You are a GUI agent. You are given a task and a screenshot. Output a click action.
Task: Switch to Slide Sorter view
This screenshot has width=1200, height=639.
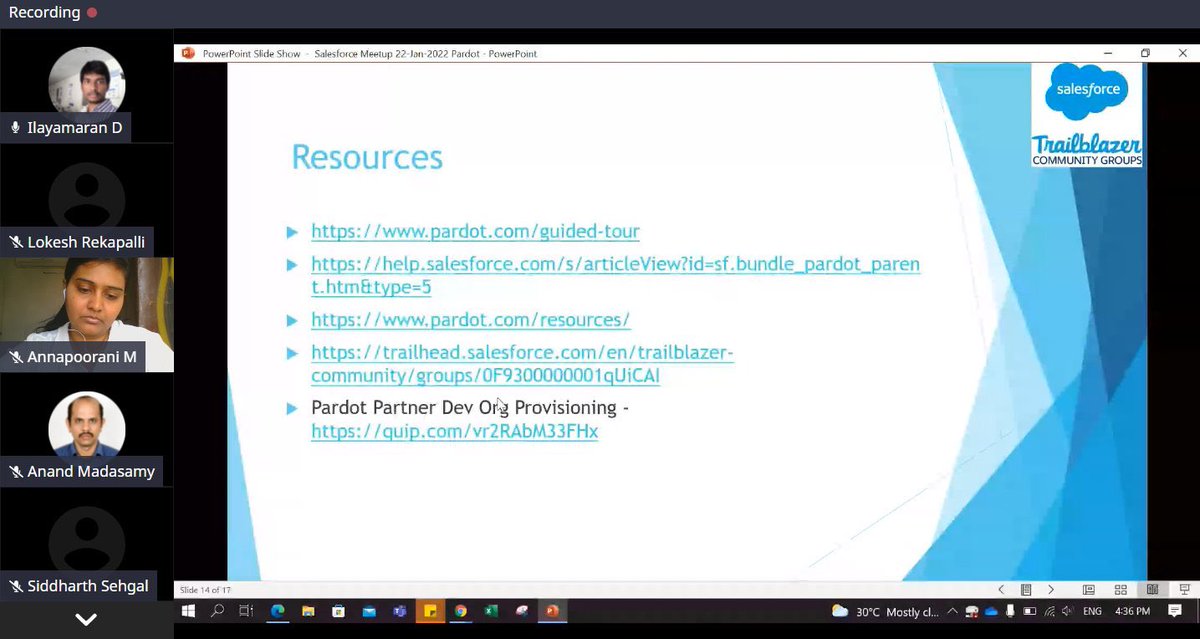[x=1120, y=590]
